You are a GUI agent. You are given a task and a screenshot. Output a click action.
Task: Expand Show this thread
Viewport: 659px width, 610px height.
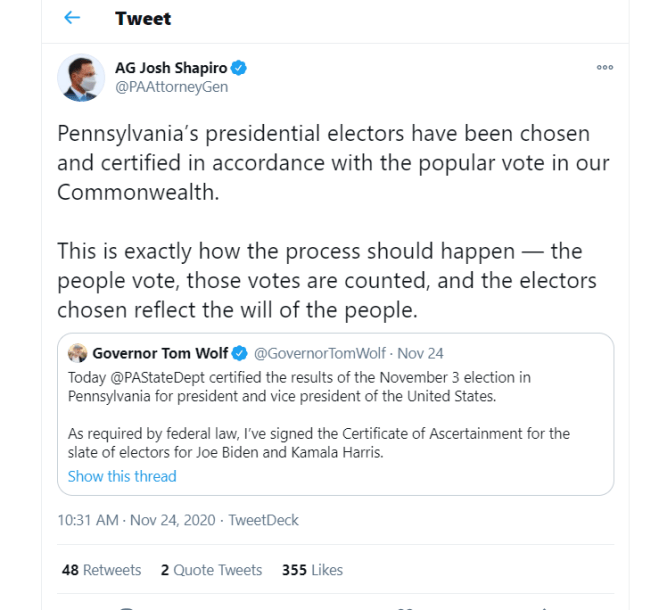tap(122, 476)
